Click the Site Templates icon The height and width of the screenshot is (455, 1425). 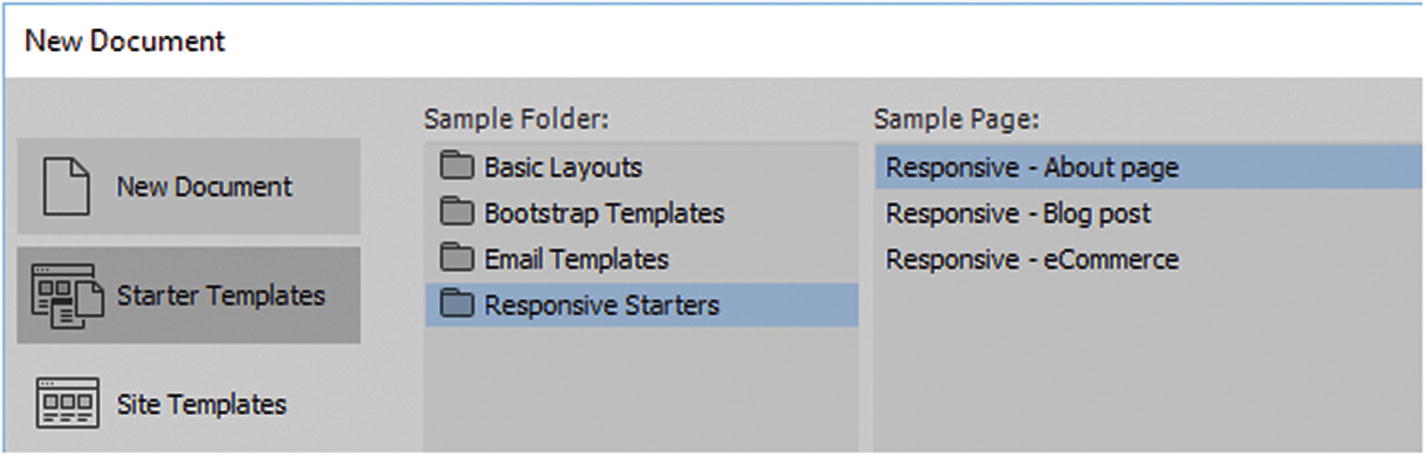[67, 404]
